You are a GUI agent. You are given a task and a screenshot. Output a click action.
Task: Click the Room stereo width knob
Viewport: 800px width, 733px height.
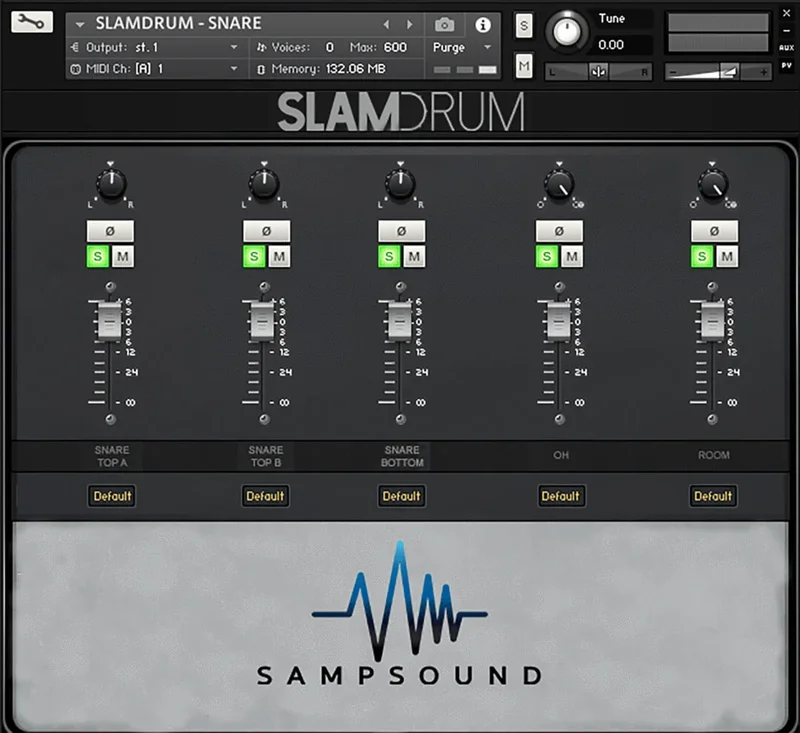pyautogui.click(x=712, y=185)
